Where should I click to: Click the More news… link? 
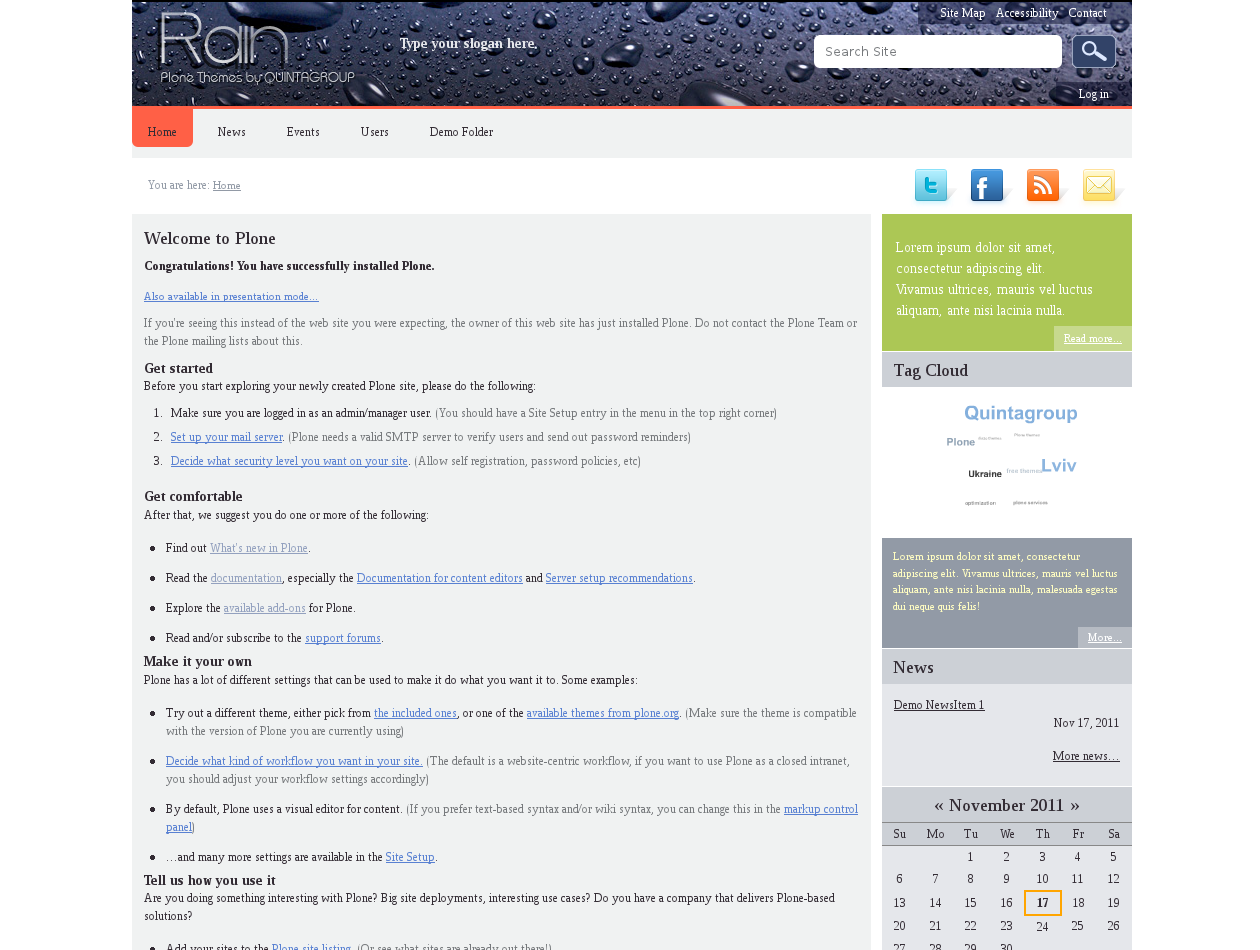(x=1085, y=756)
